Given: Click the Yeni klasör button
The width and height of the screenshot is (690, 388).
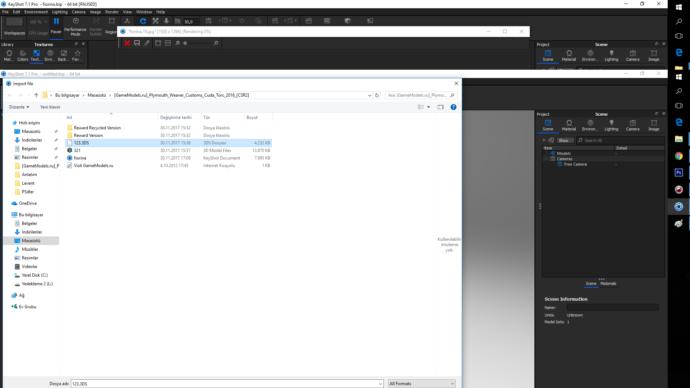Looking at the screenshot, I should click(50, 107).
